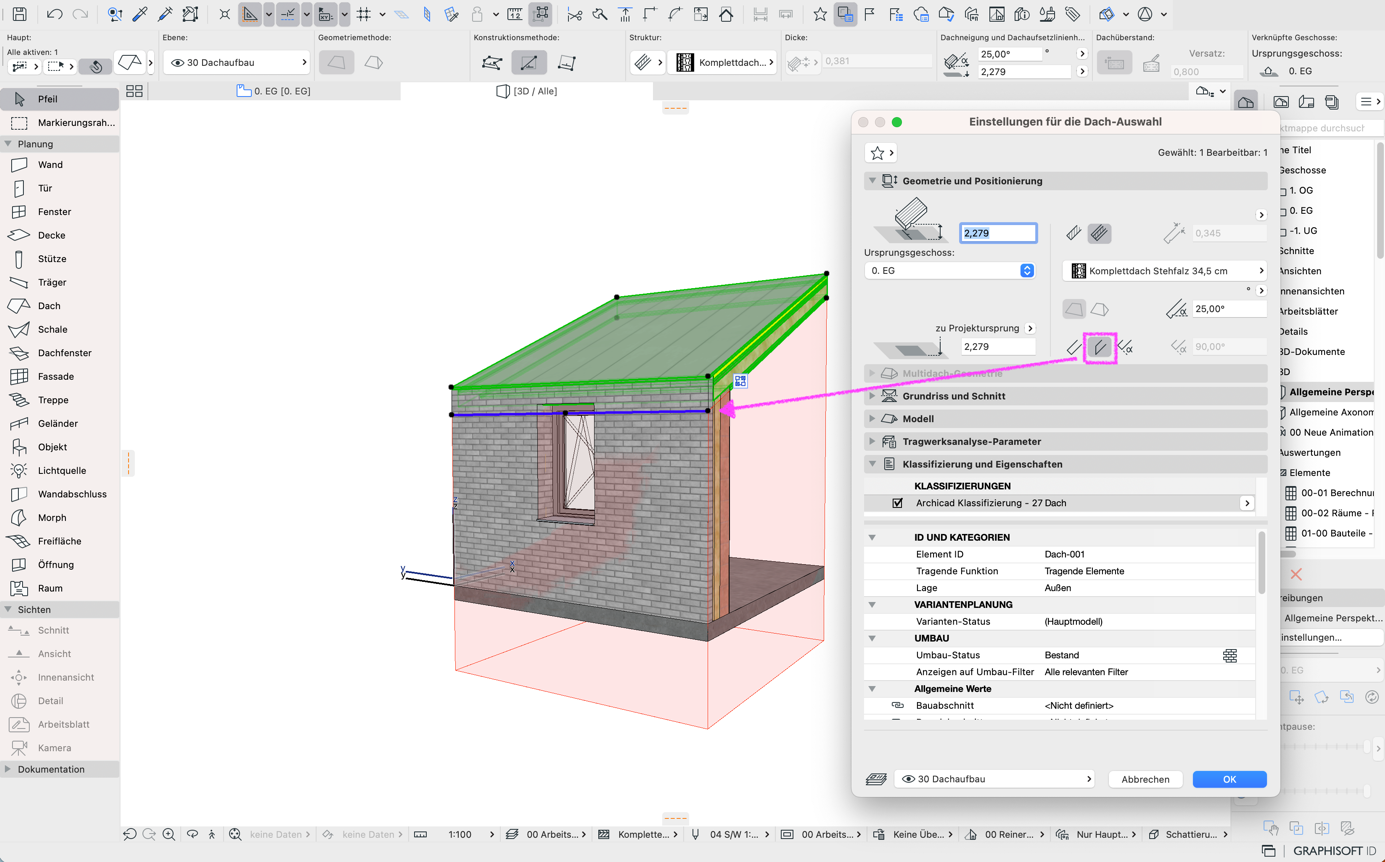The height and width of the screenshot is (862, 1385).
Task: Select basic structure hatch toggle in dialog
Action: point(1074,233)
